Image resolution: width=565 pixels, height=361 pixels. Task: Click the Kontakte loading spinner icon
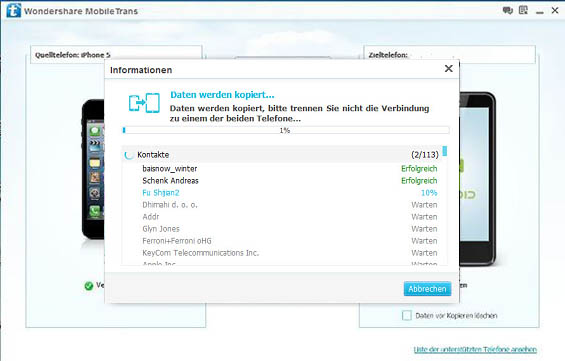pyautogui.click(x=129, y=155)
